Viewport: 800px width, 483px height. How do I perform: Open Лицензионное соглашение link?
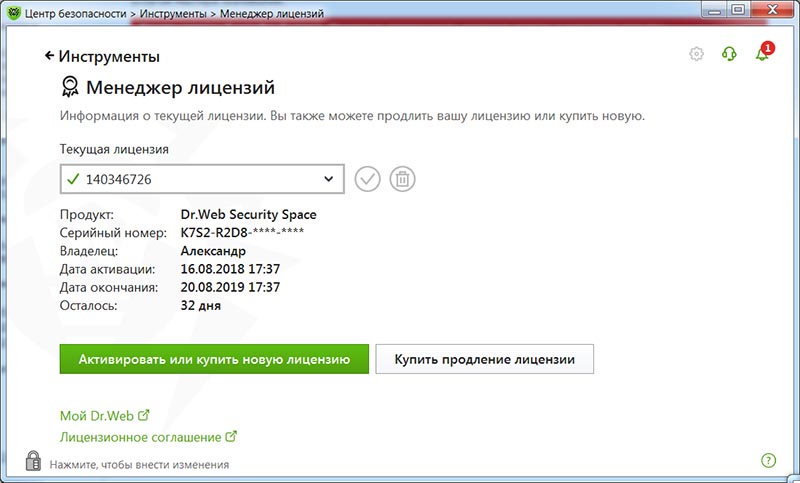click(148, 437)
